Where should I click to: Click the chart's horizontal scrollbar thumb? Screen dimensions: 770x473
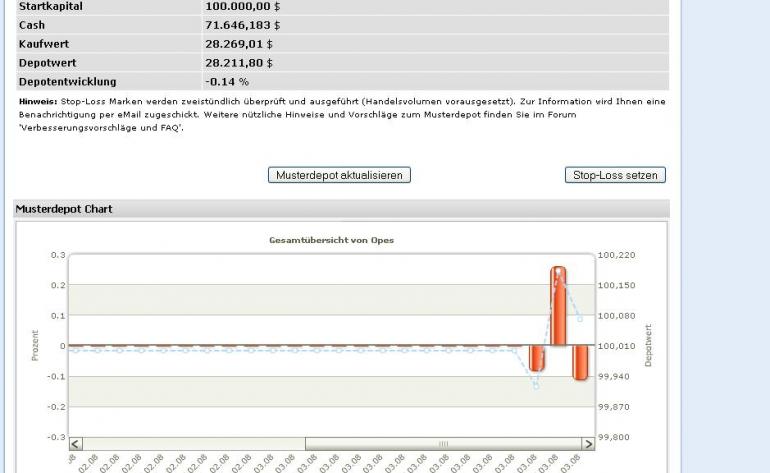point(443,444)
